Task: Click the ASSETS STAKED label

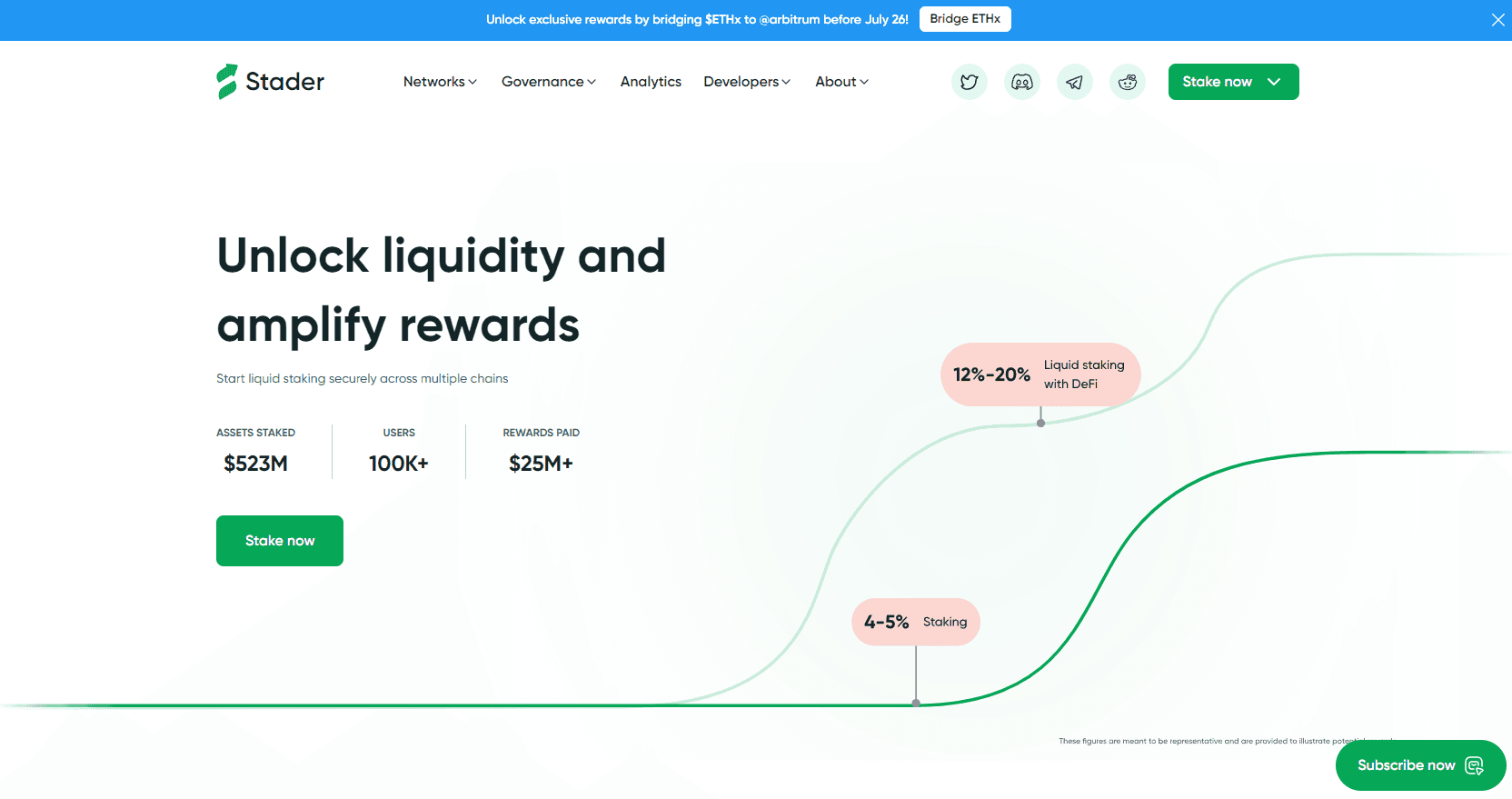Action: [x=256, y=433]
